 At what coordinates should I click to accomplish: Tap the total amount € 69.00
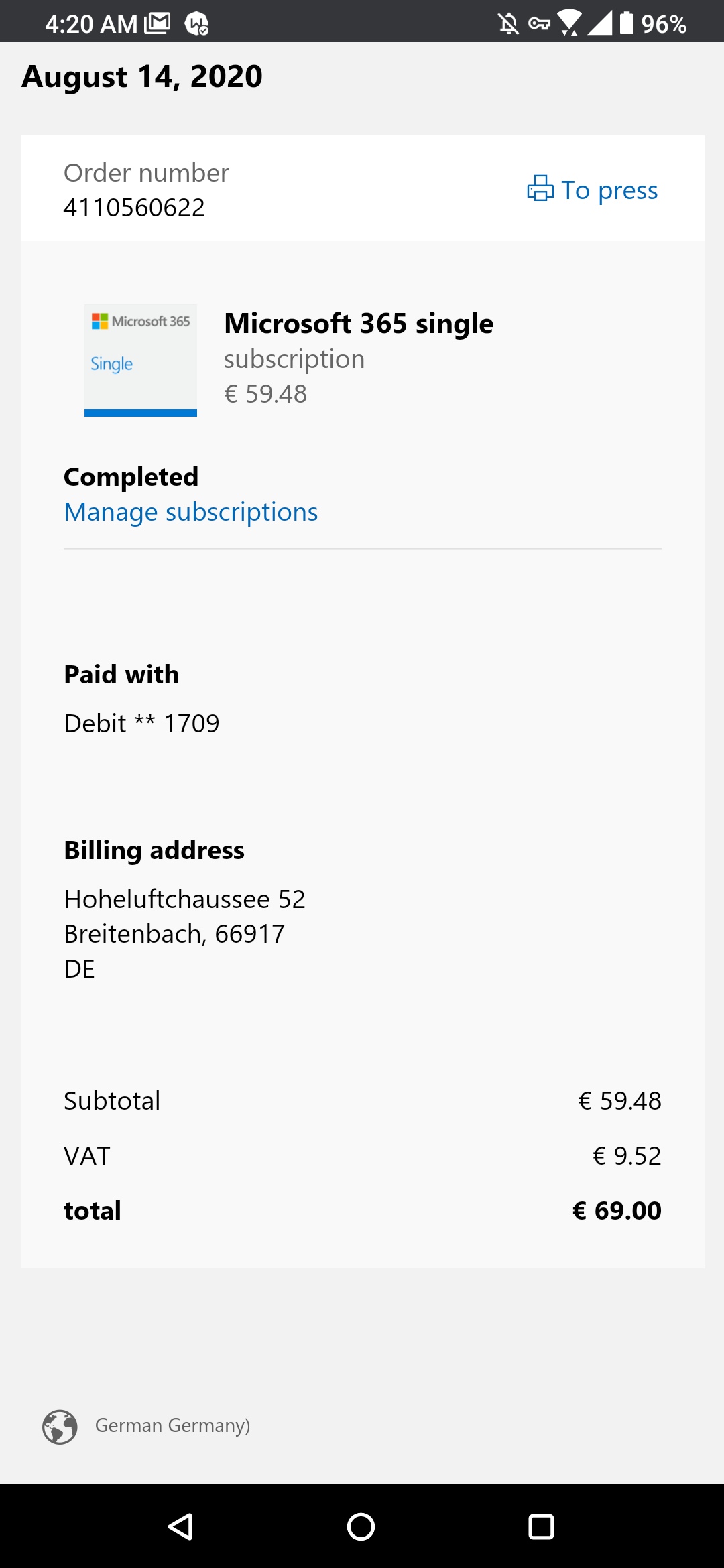617,1211
